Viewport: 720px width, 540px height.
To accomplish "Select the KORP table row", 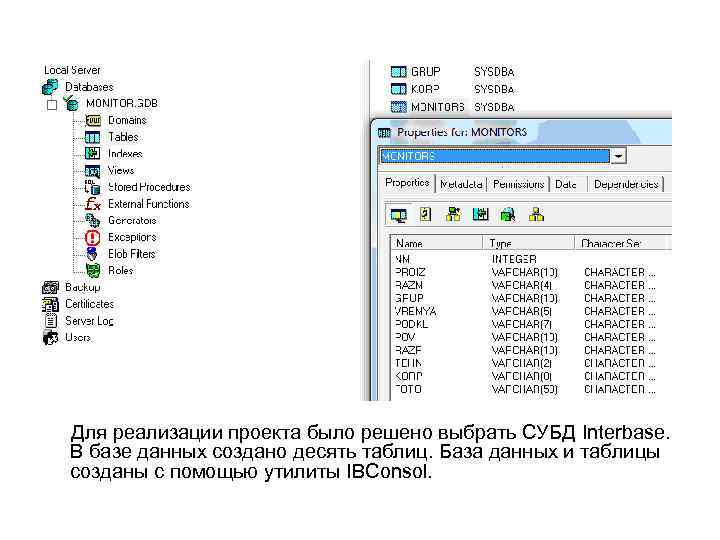I will point(452,89).
